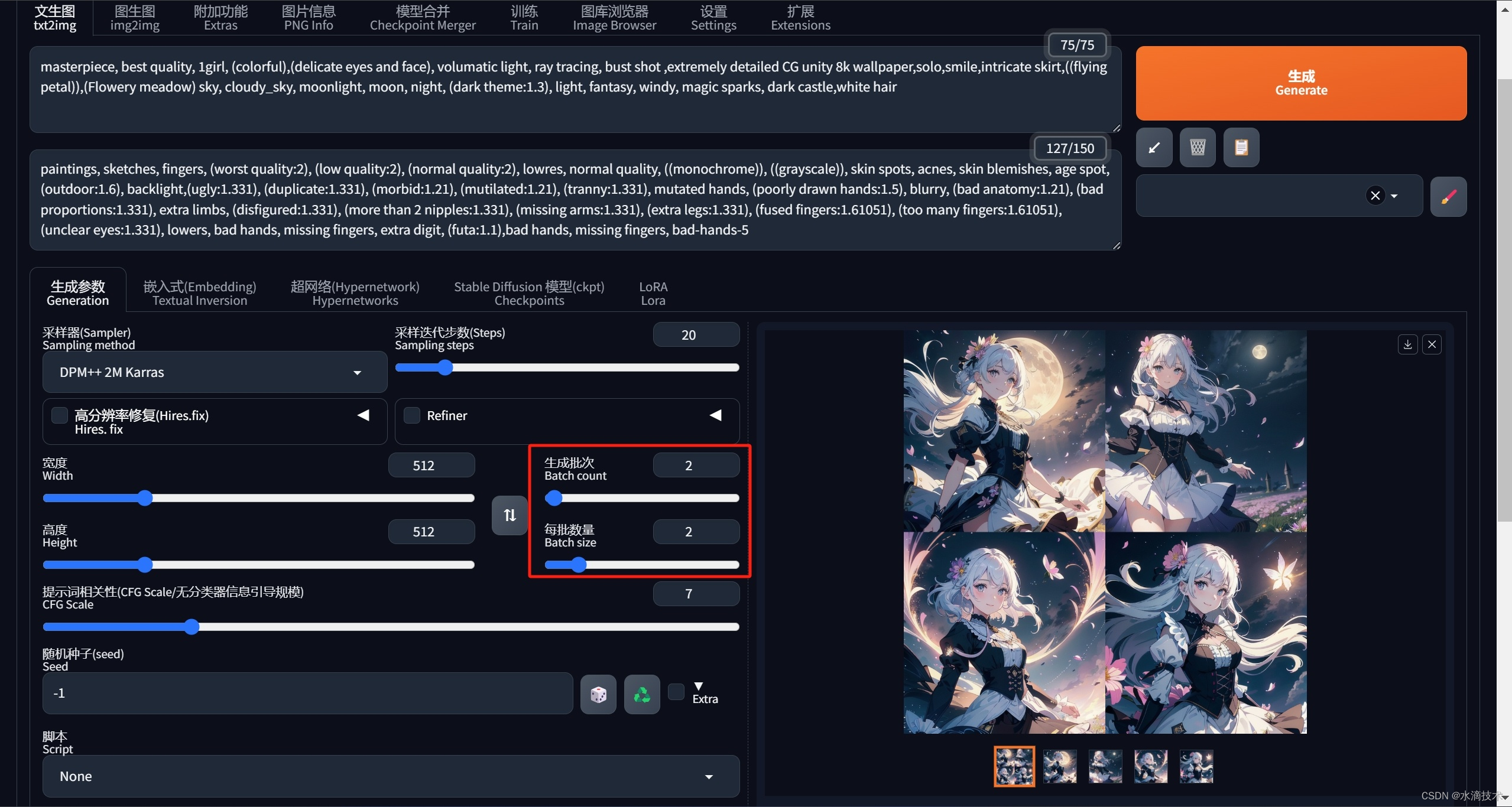The height and width of the screenshot is (807, 1512).
Task: Open the Train tab
Action: pyautogui.click(x=524, y=18)
